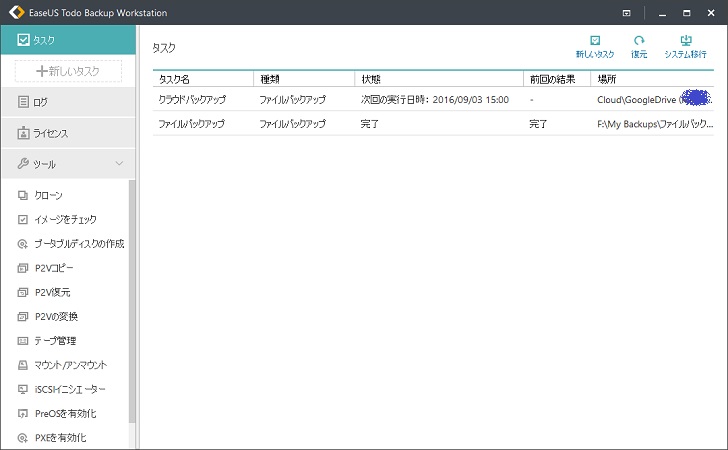Collapse the ツール section chevron
728x450 pixels.
click(x=119, y=163)
